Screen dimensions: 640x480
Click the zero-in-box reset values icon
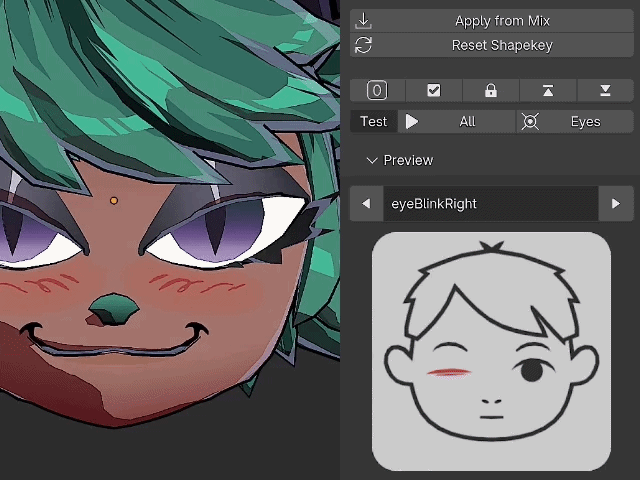pyautogui.click(x=377, y=90)
